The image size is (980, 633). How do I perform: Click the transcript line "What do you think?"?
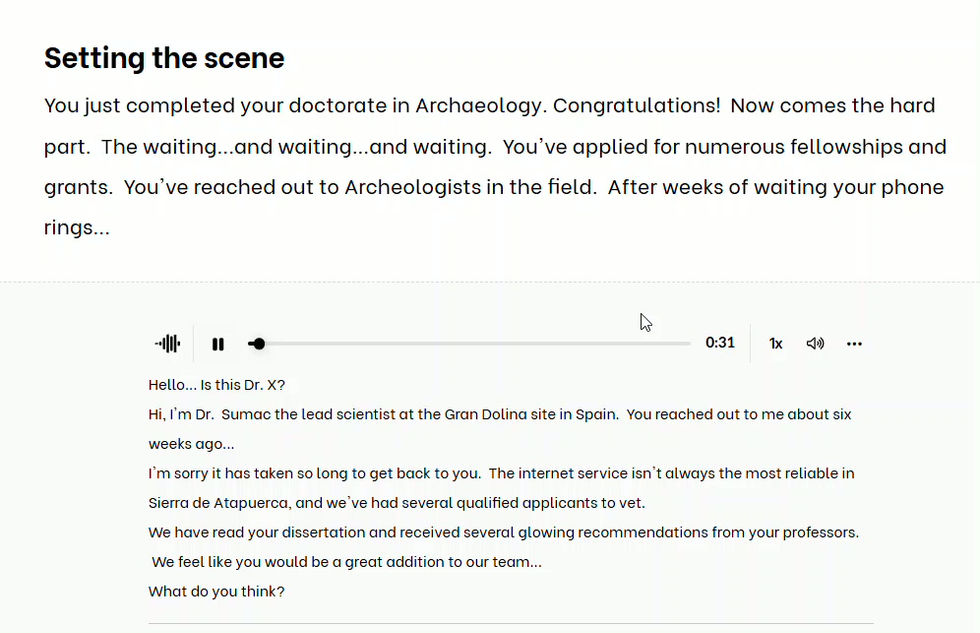[x=216, y=591]
